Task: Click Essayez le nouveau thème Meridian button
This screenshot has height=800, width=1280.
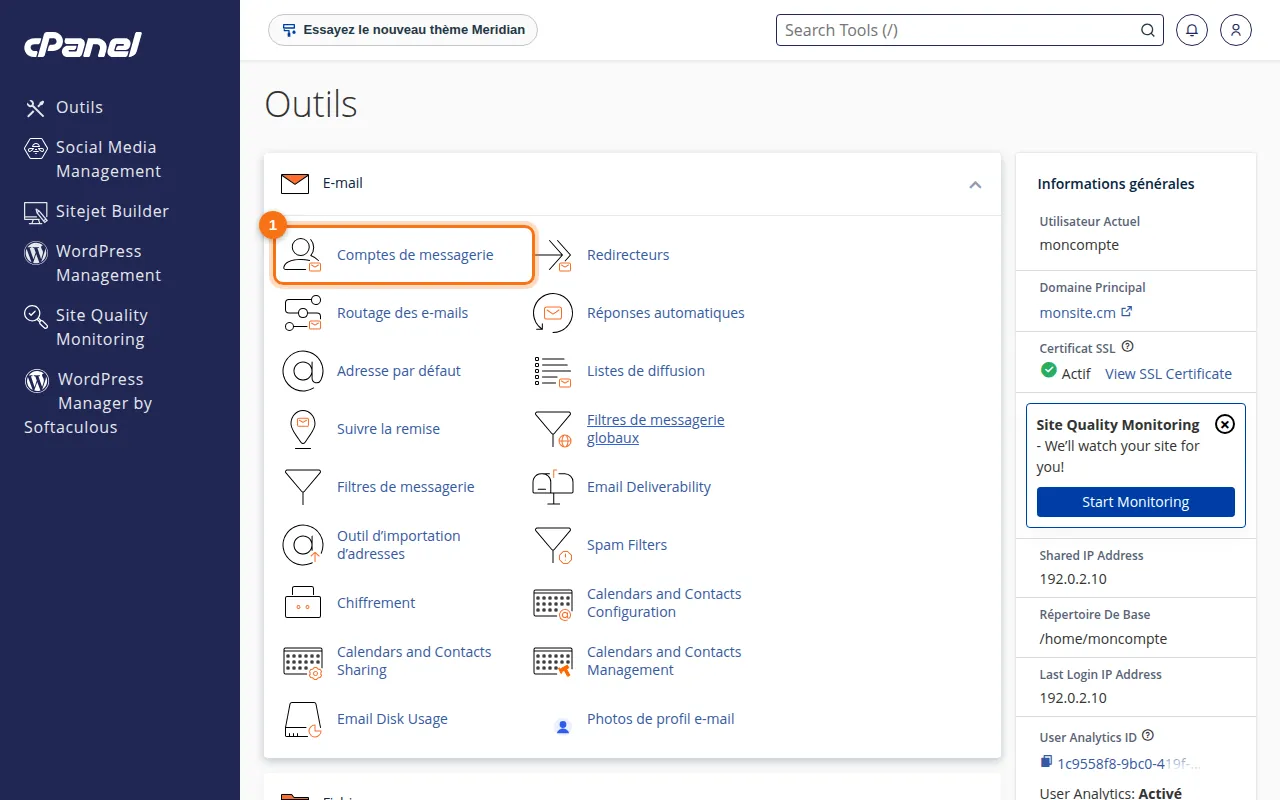Action: coord(403,30)
